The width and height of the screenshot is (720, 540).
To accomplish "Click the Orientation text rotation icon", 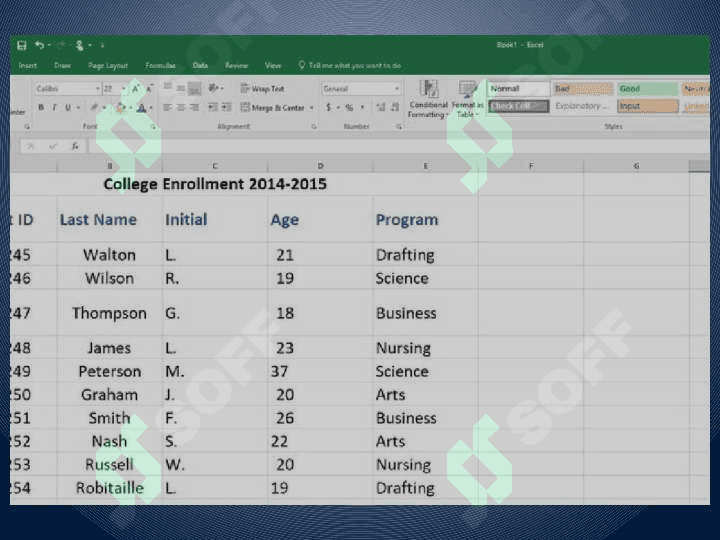I will 214,88.
